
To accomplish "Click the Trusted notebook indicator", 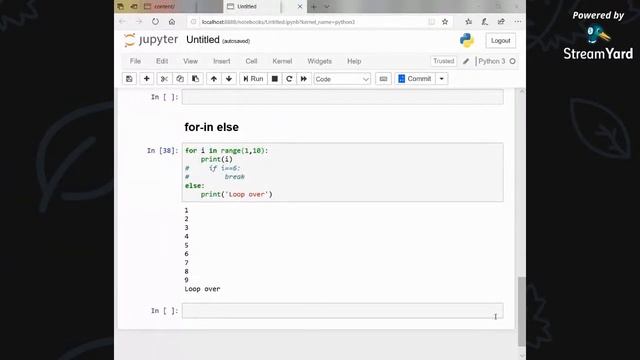I will tap(443, 61).
